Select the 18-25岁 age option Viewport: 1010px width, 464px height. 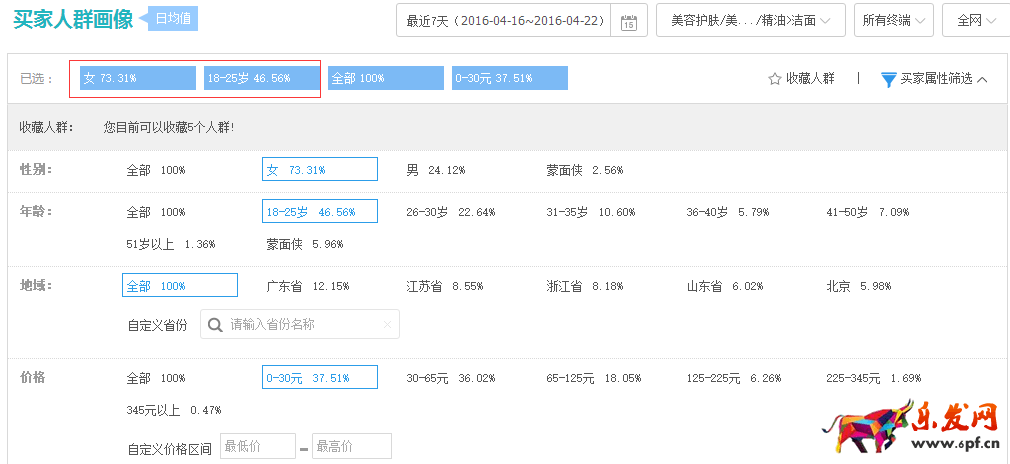[x=319, y=212]
